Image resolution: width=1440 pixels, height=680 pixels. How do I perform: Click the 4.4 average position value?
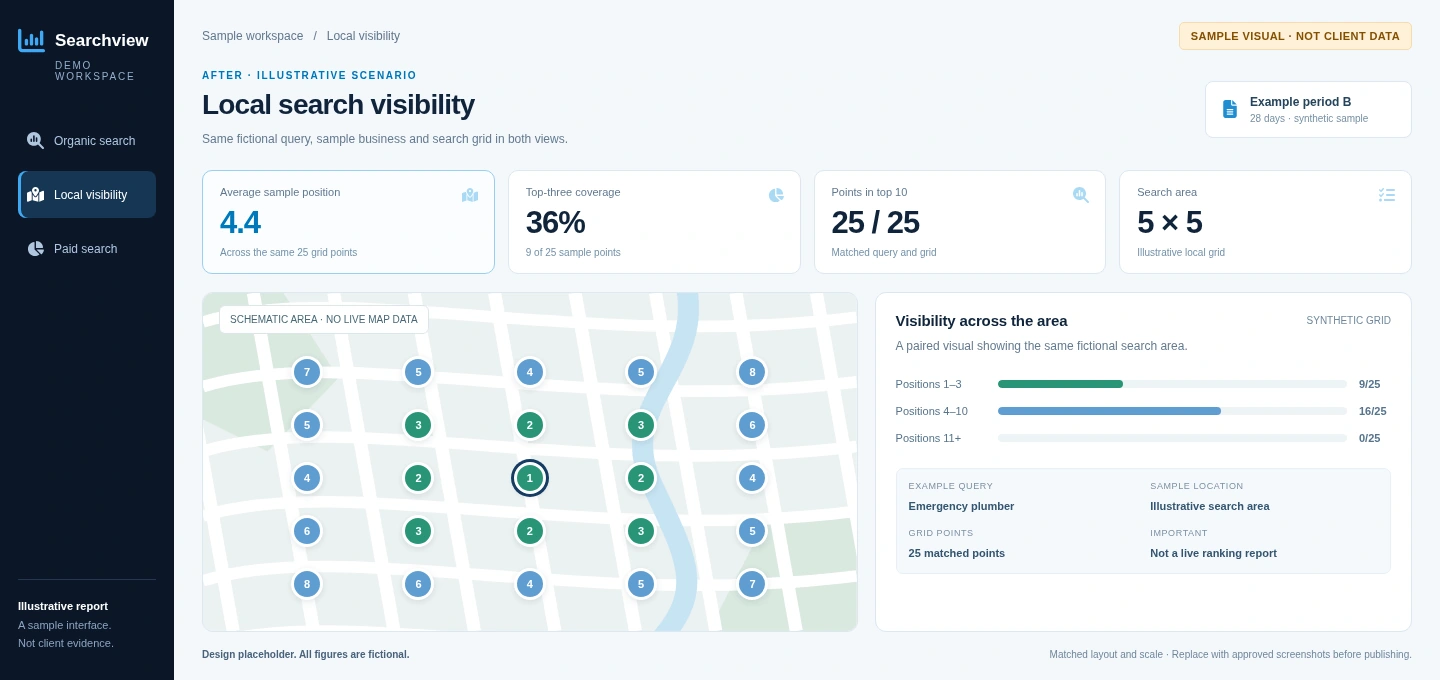(240, 222)
